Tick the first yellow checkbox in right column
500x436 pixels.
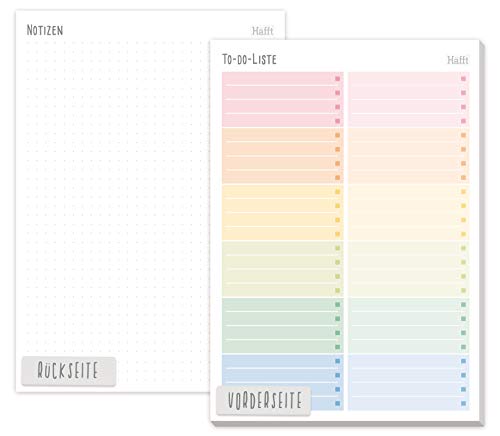463,192
